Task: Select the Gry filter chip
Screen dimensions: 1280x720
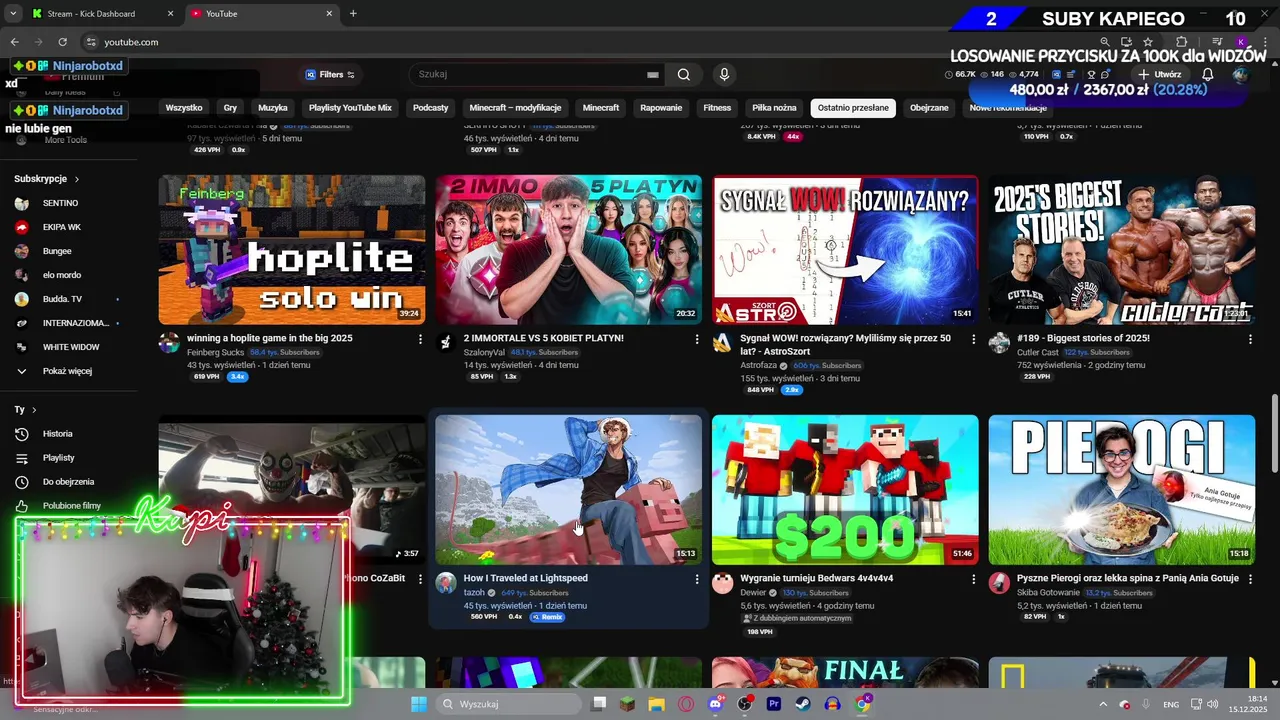Action: pyautogui.click(x=230, y=108)
